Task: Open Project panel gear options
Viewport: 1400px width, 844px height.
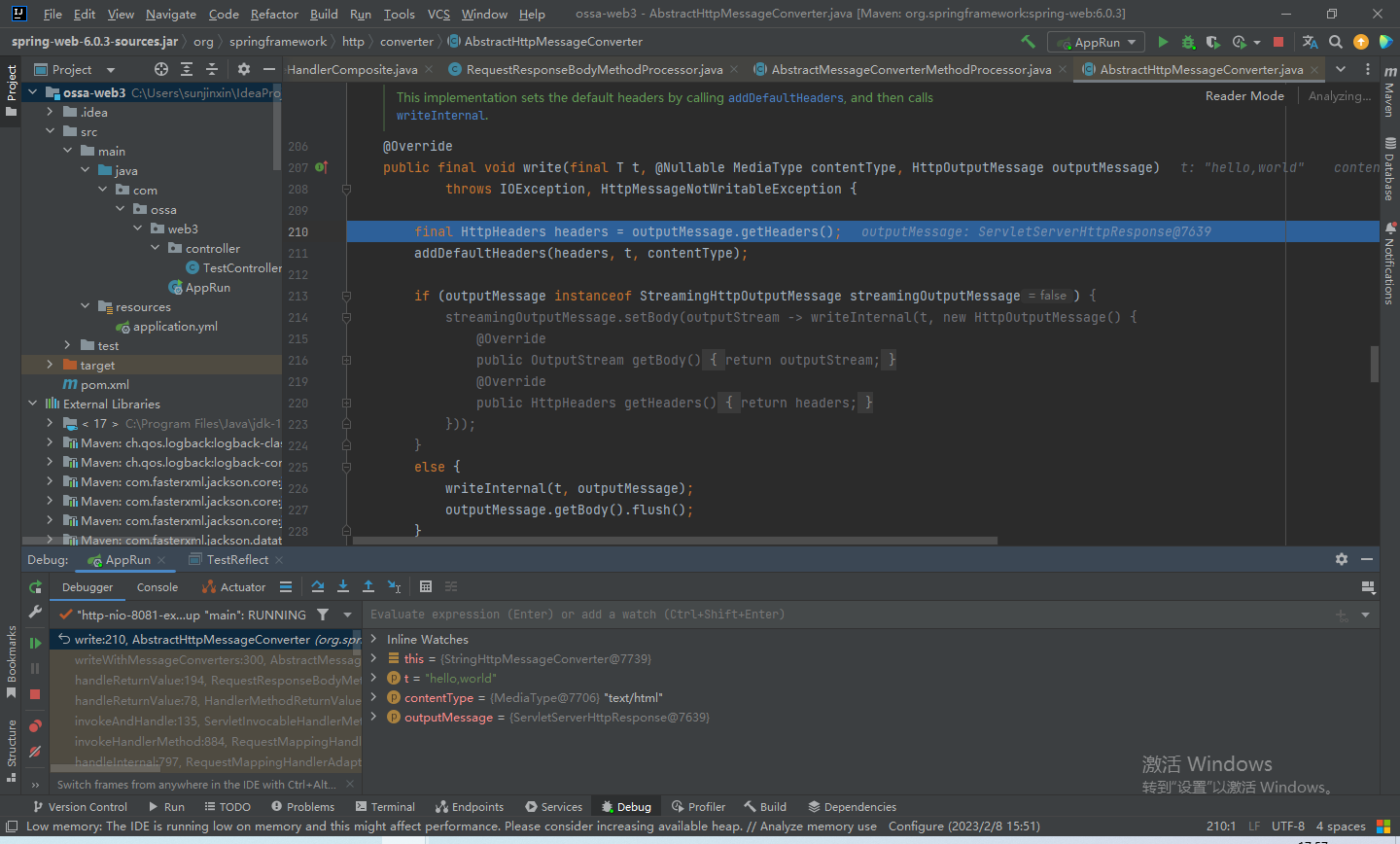Action: pyautogui.click(x=244, y=69)
